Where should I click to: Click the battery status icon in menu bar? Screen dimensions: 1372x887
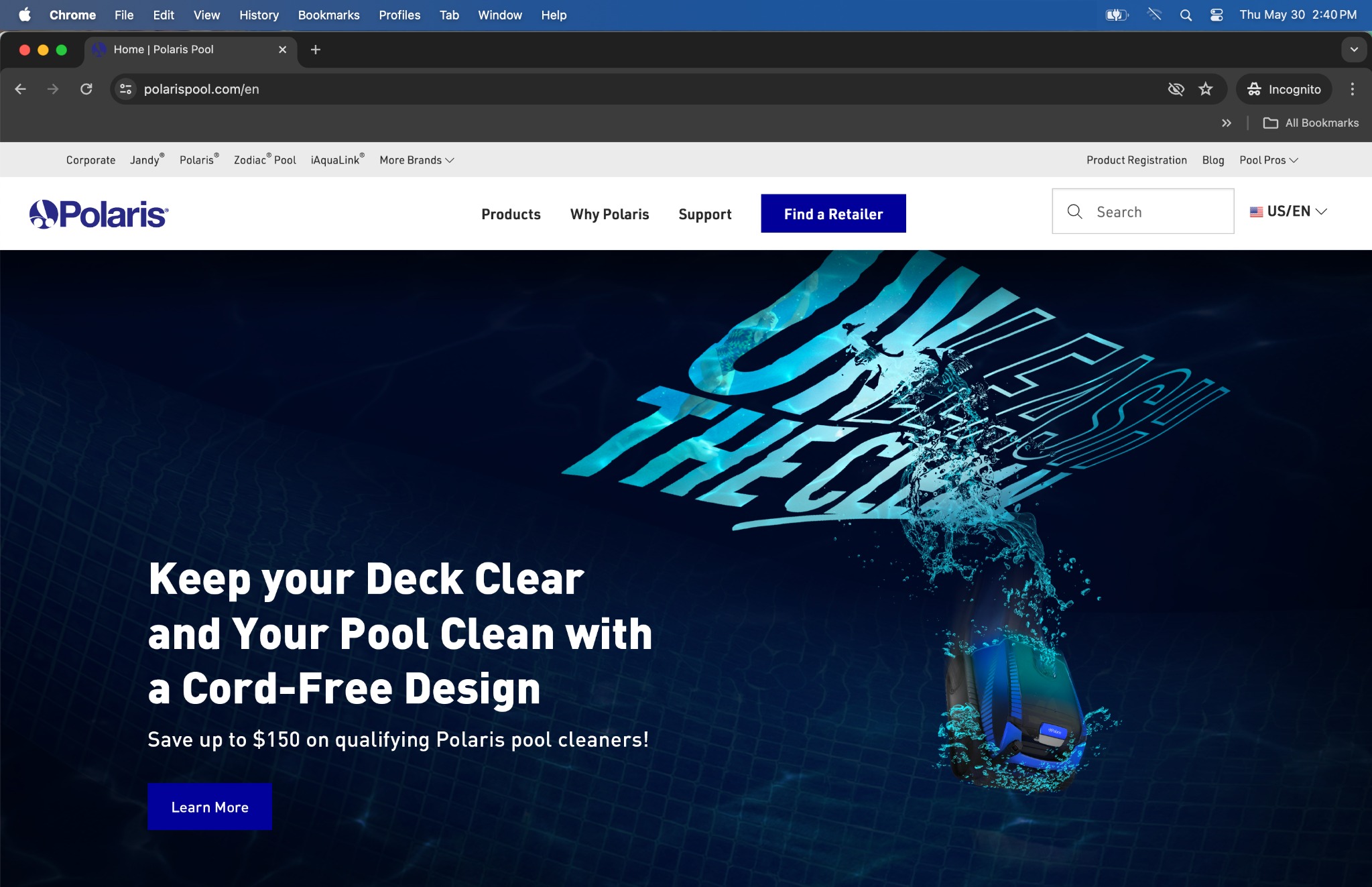(x=1117, y=15)
